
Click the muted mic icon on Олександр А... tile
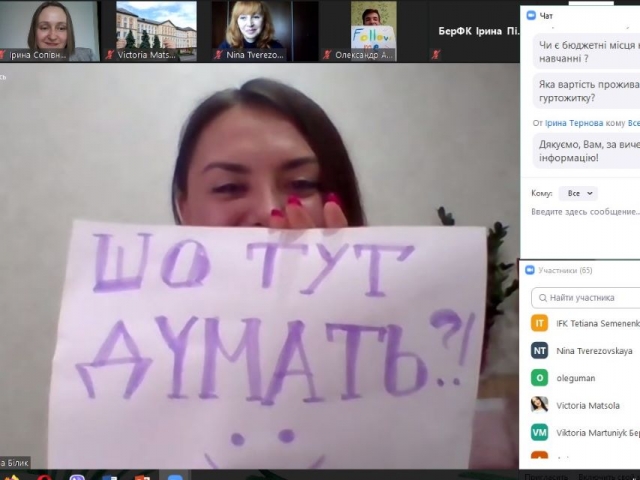[x=327, y=55]
